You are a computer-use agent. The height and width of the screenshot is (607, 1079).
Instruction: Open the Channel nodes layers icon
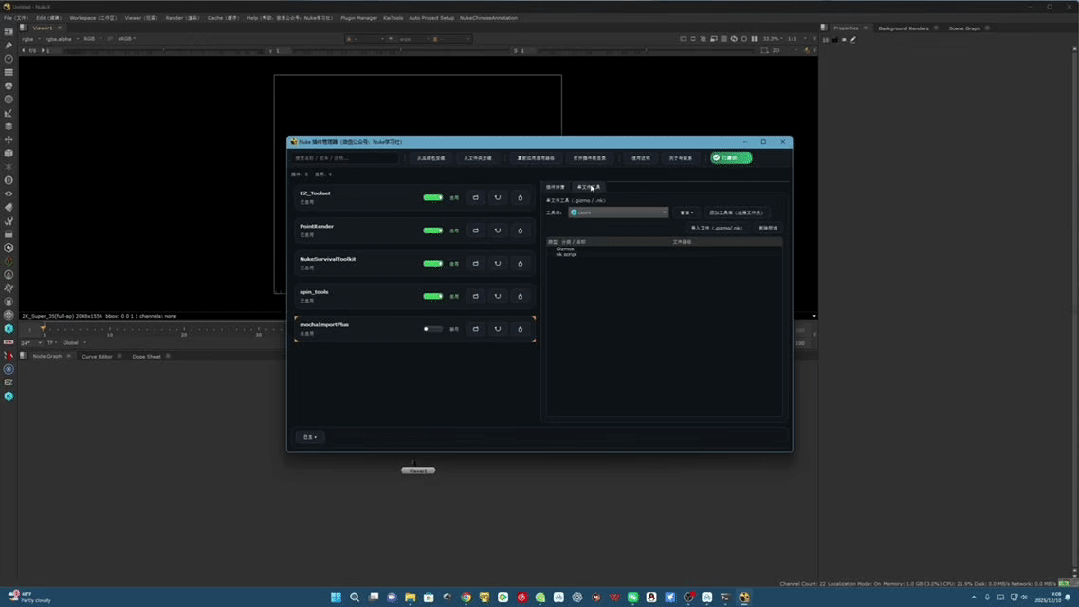click(8, 72)
